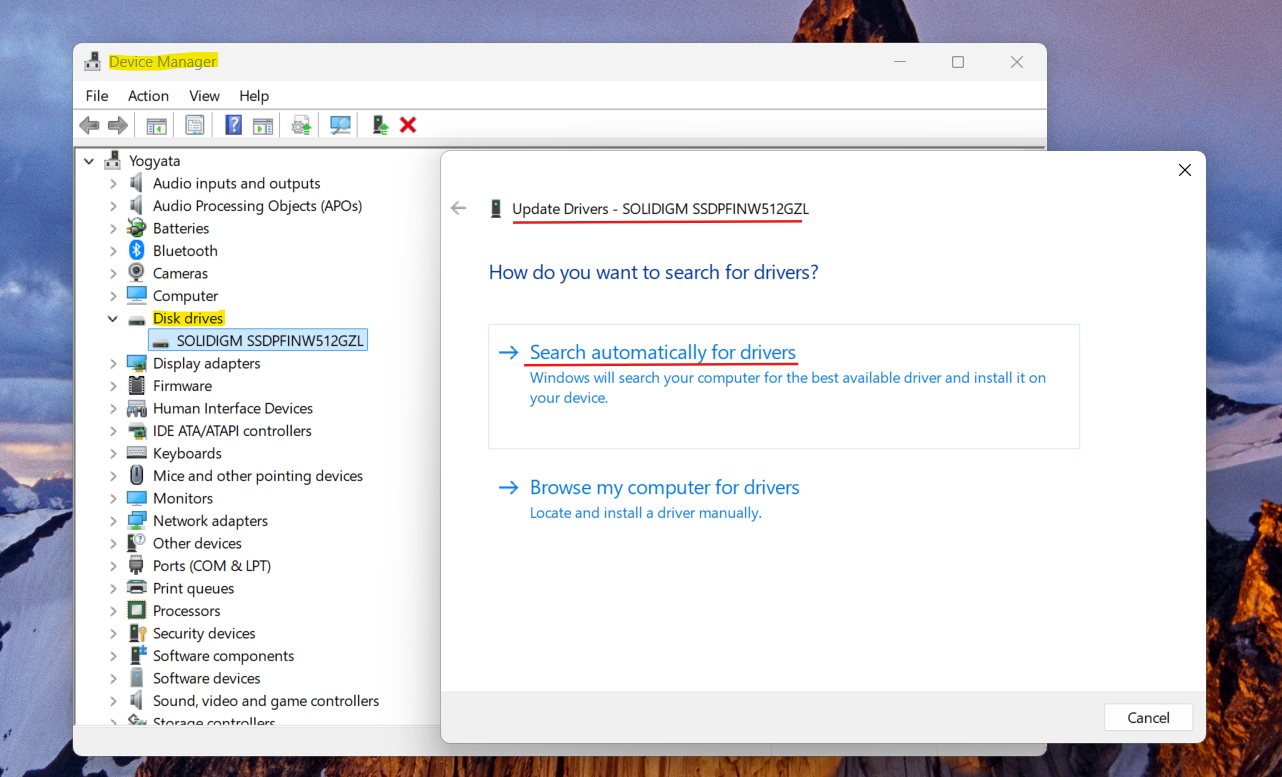Click the forward navigation arrow icon
This screenshot has width=1282, height=777.
point(117,124)
